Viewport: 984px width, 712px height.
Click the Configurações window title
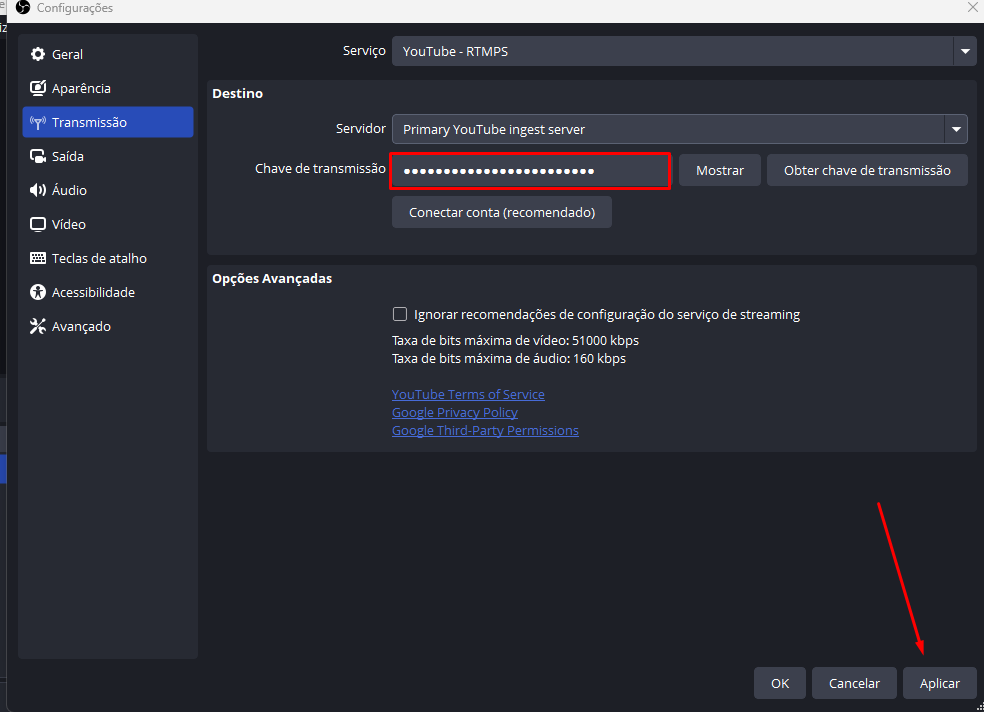pyautogui.click(x=75, y=8)
